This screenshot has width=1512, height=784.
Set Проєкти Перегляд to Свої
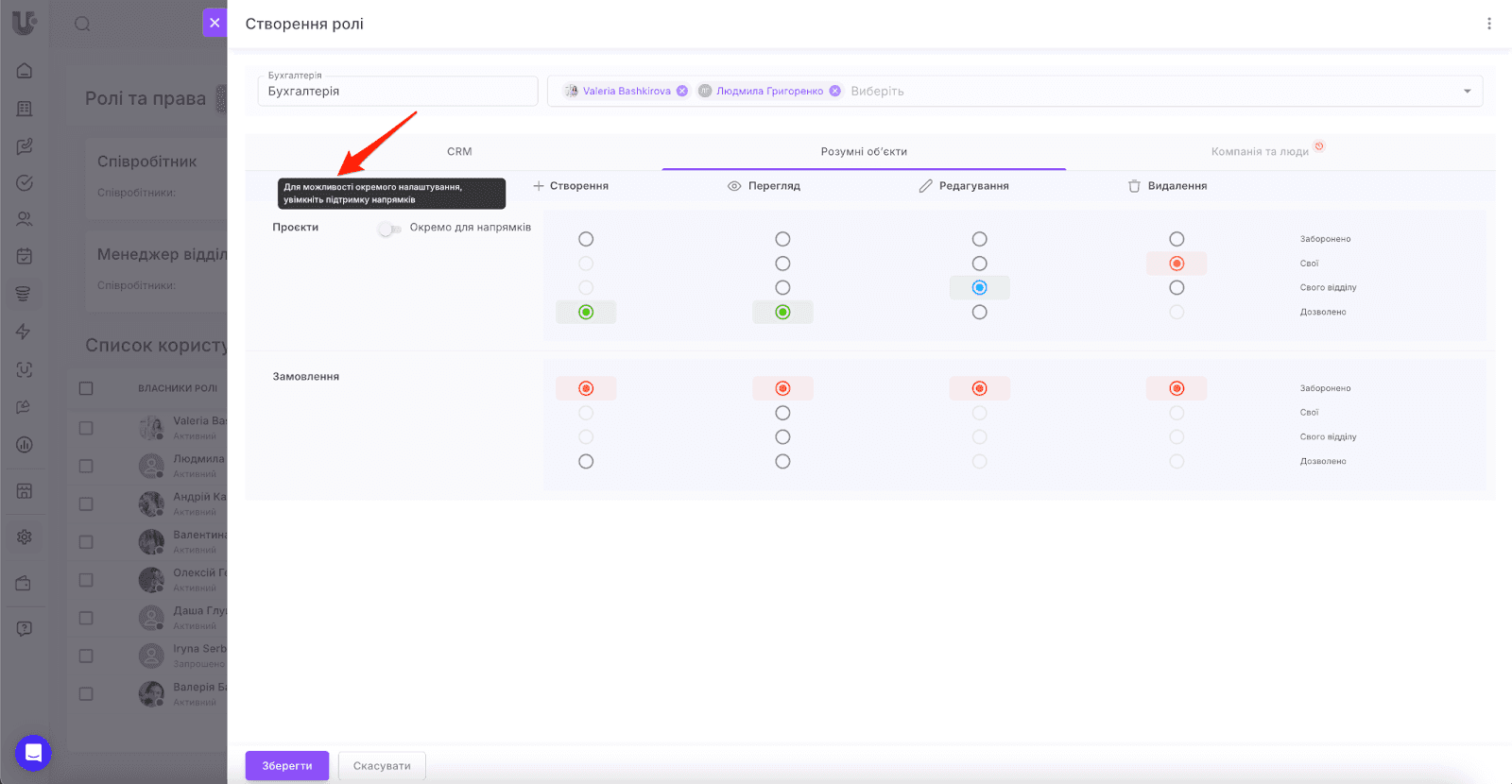pos(782,264)
